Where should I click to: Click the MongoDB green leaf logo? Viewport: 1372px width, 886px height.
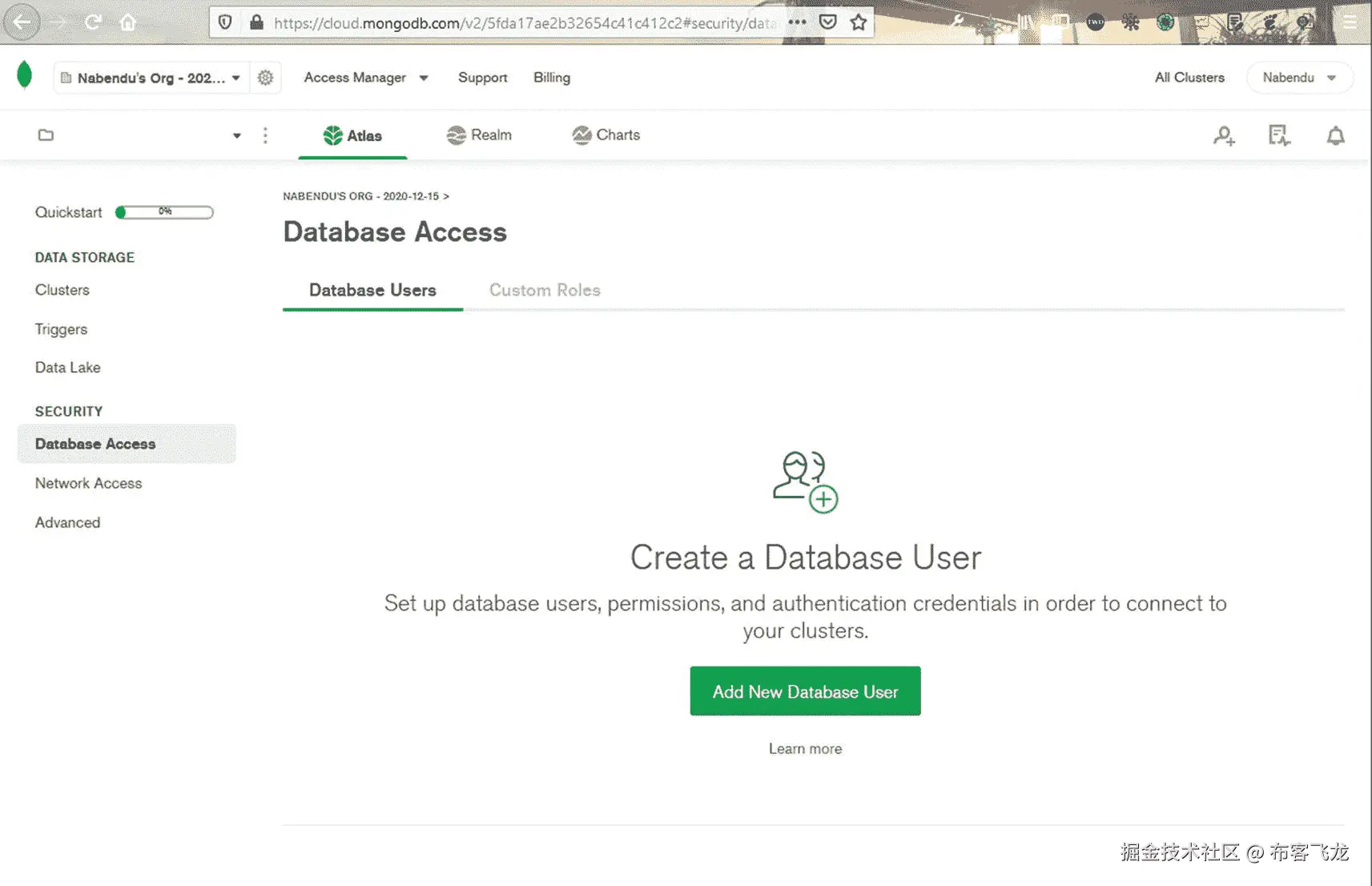25,75
